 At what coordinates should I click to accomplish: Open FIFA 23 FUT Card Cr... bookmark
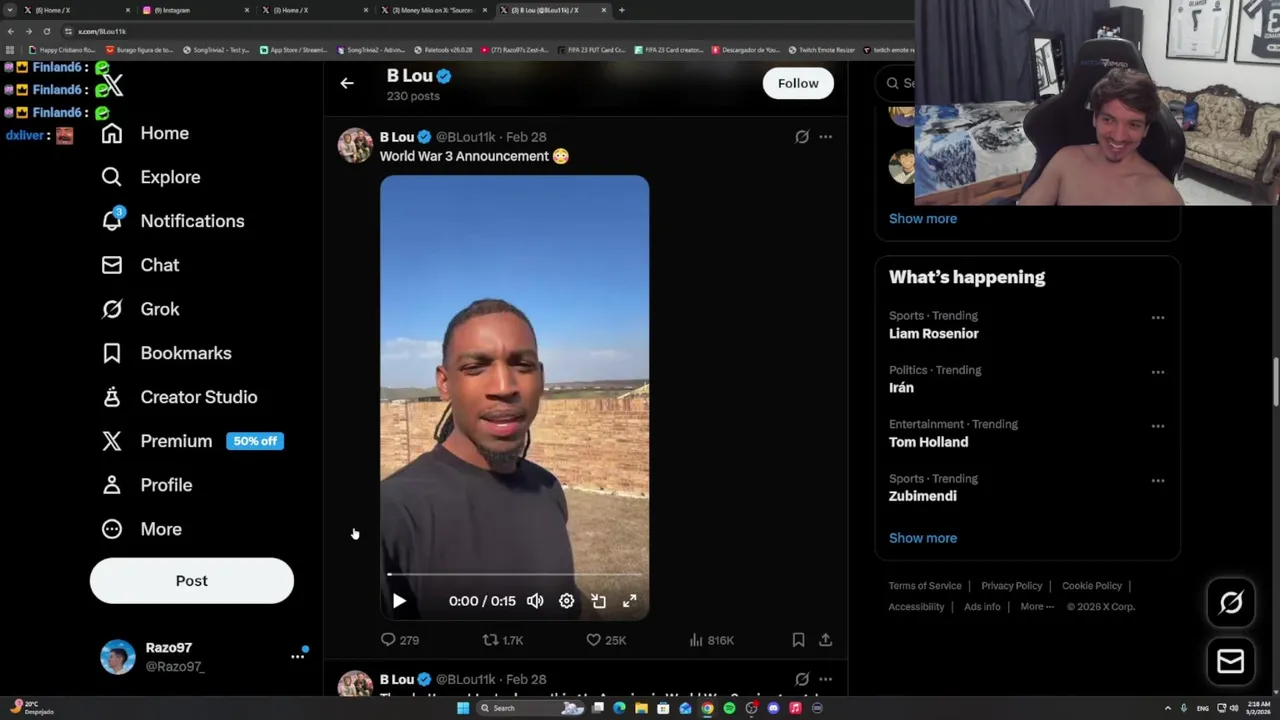coord(591,50)
